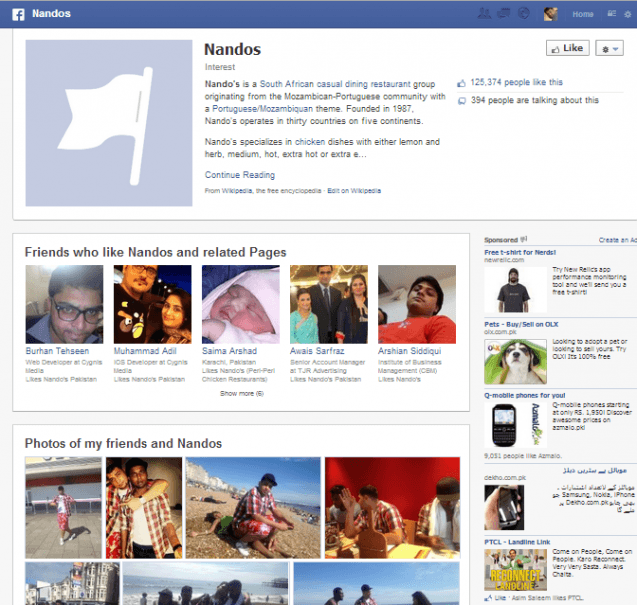Click Continue Reading
The height and width of the screenshot is (605, 637).
pos(240,175)
